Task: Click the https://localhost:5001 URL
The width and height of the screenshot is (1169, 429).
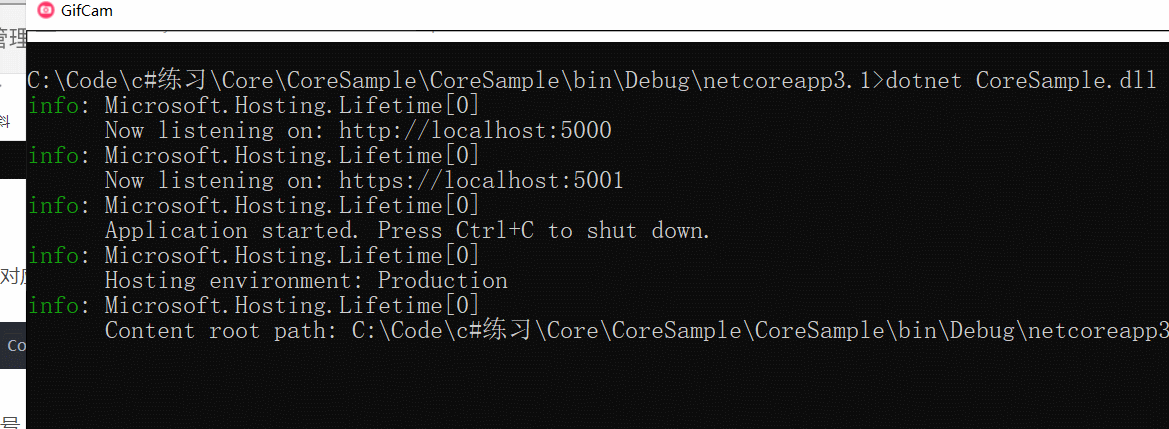Action: 481,181
